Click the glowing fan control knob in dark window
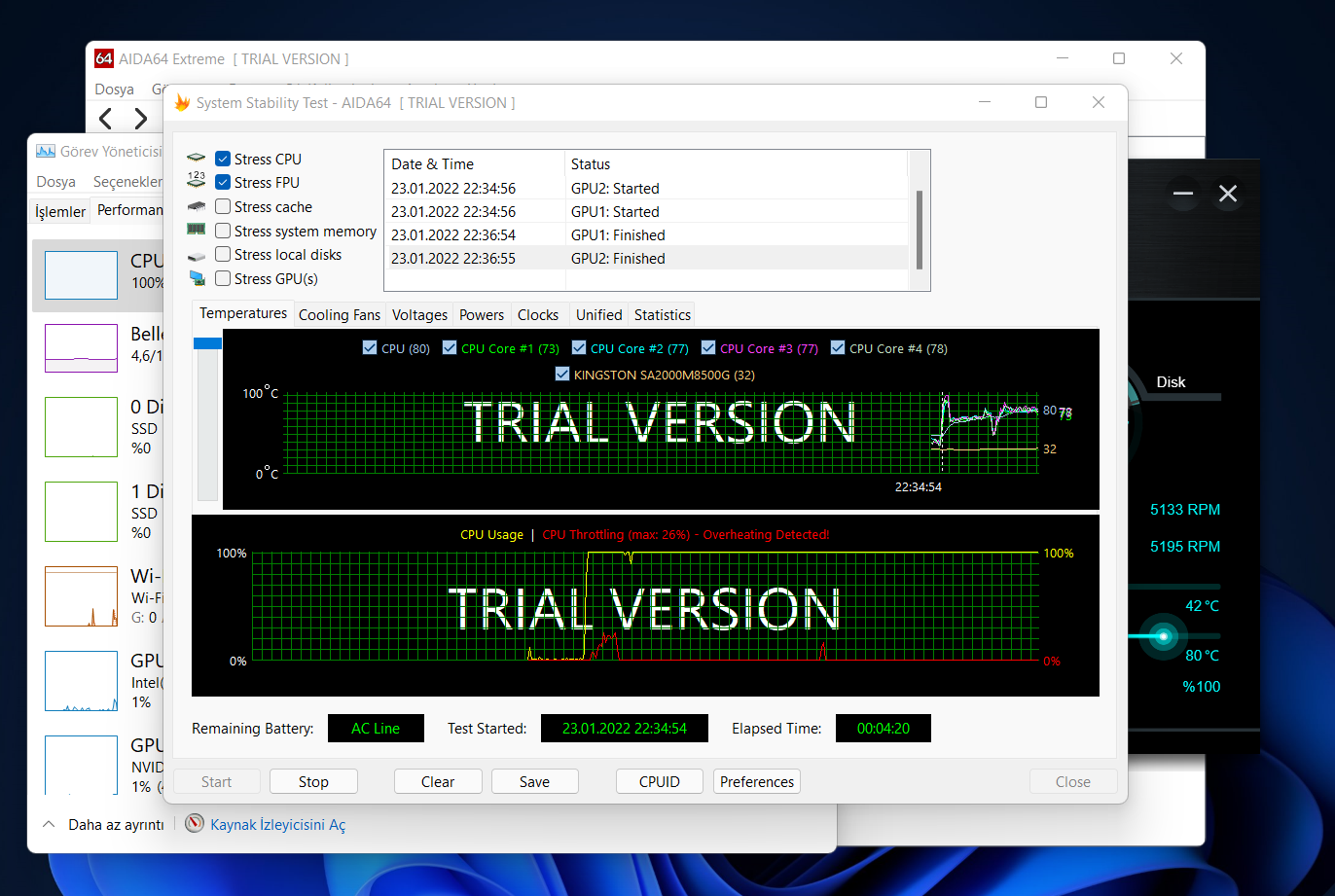The width and height of the screenshot is (1335, 896). pos(1163,636)
